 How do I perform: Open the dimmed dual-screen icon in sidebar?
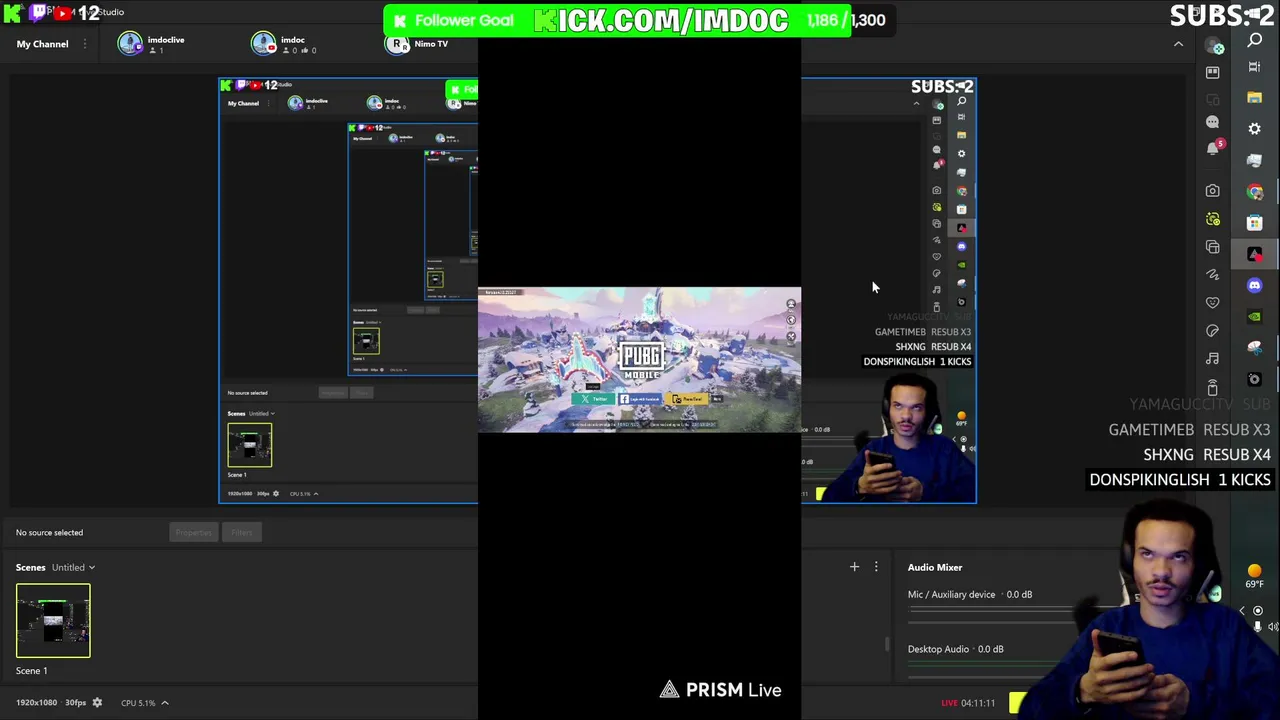tap(1213, 98)
